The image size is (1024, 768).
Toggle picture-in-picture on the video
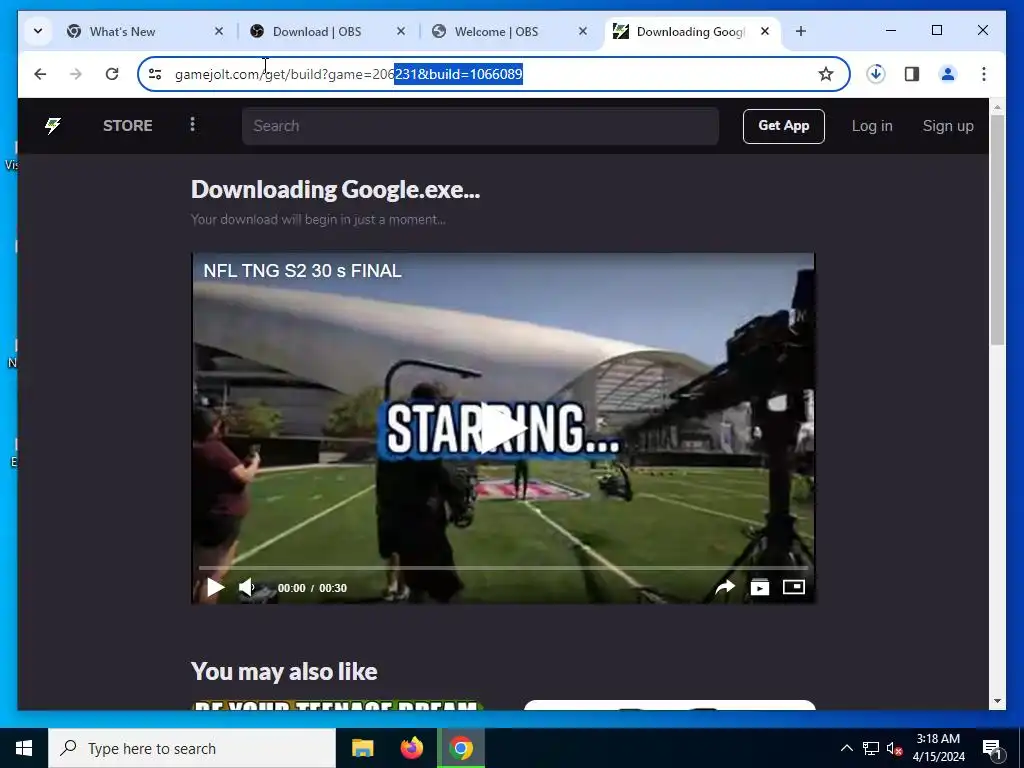coord(793,587)
